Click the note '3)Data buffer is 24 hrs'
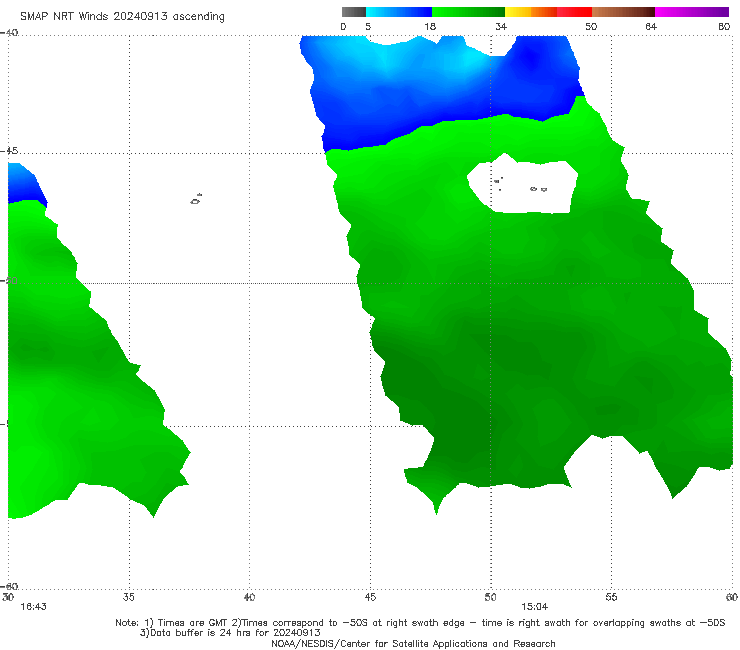Image resolution: width=740 pixels, height=650 pixels. (x=230, y=633)
